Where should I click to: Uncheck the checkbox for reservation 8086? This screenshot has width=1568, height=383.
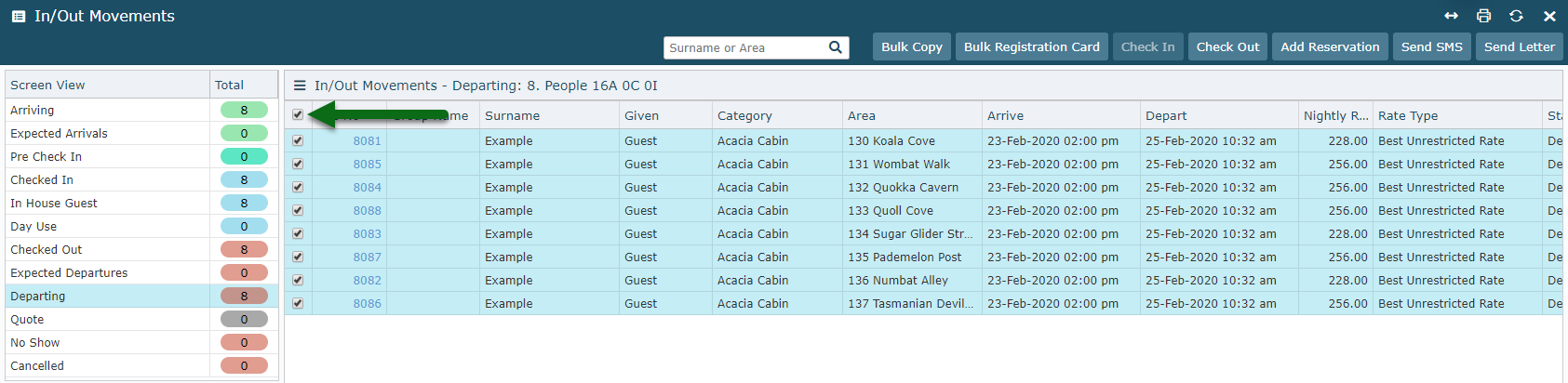pos(298,303)
